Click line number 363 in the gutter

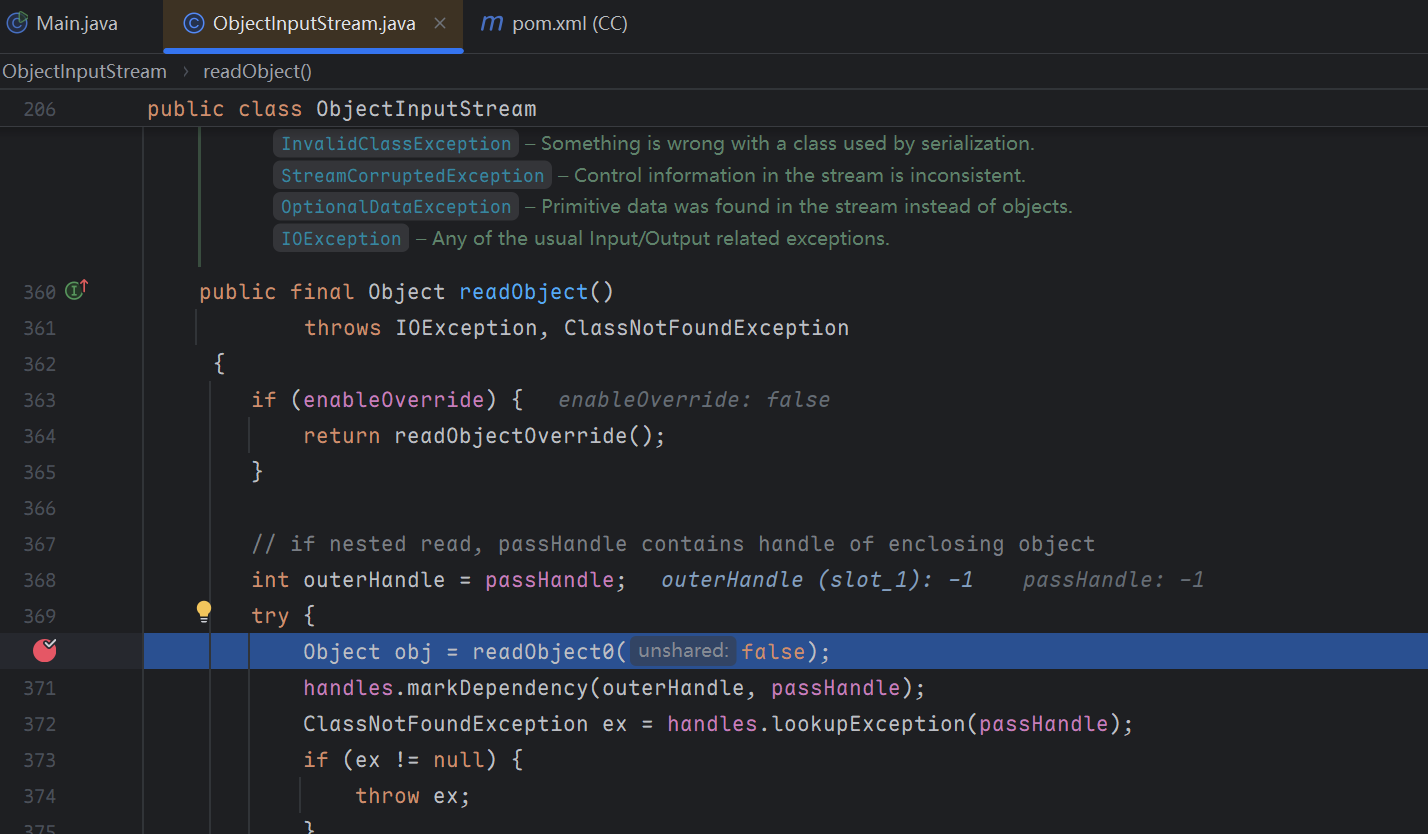tap(40, 400)
